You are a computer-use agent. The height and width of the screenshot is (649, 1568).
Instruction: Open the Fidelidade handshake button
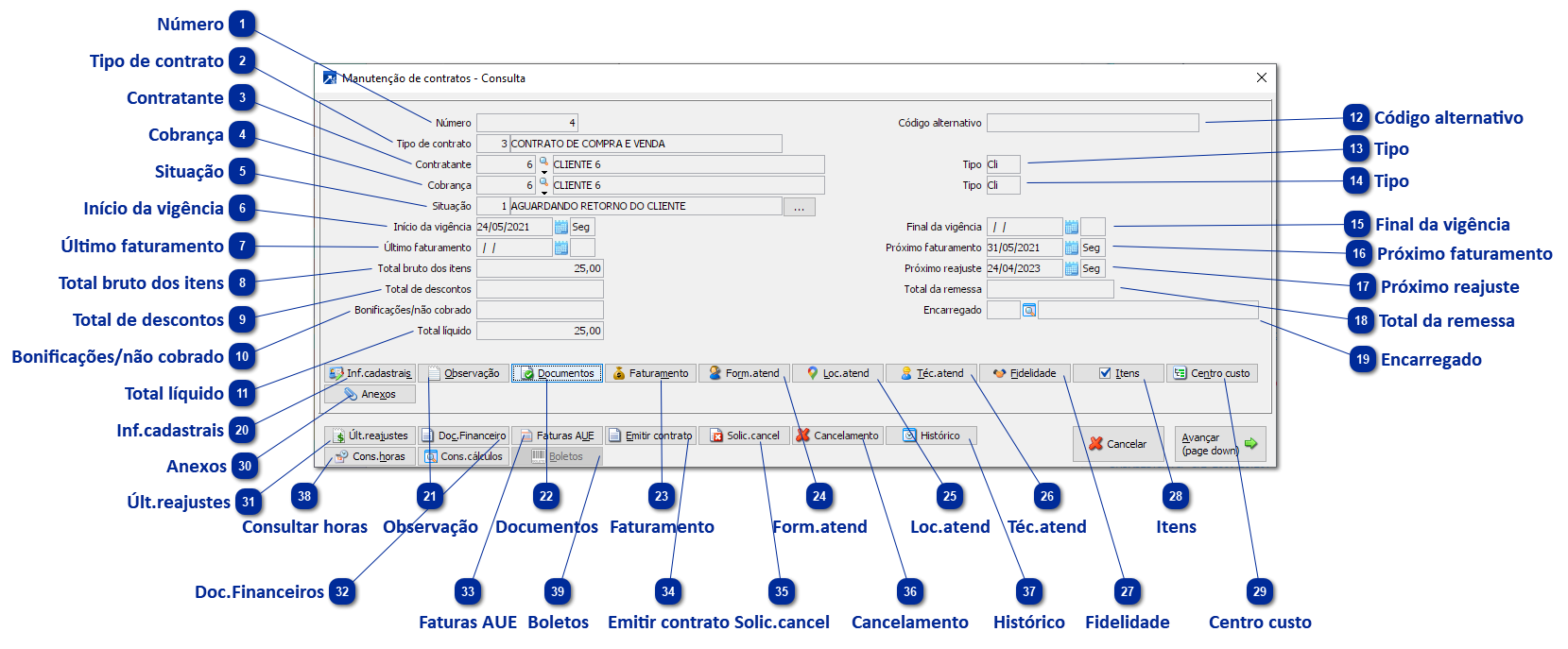[x=1025, y=373]
